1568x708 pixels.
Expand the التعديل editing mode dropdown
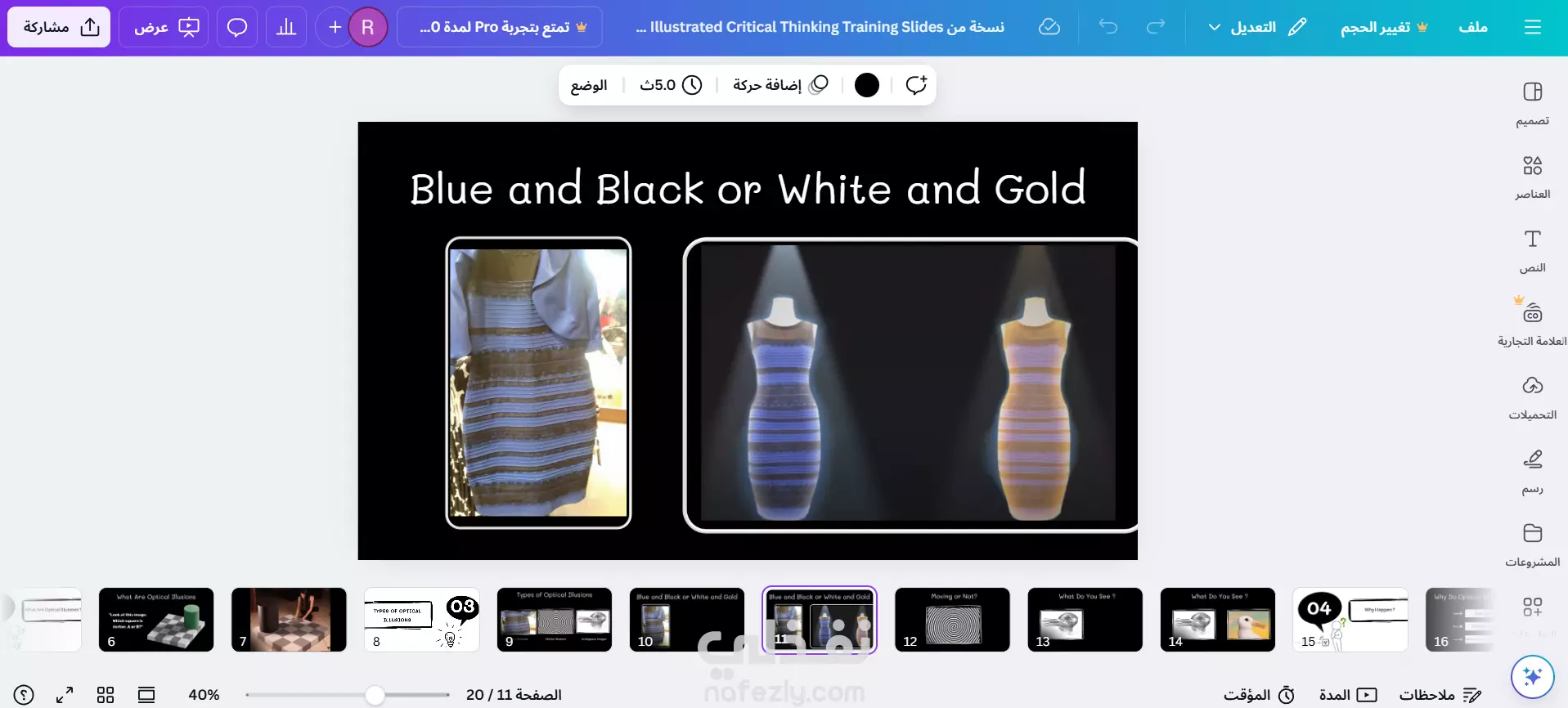pyautogui.click(x=1257, y=27)
